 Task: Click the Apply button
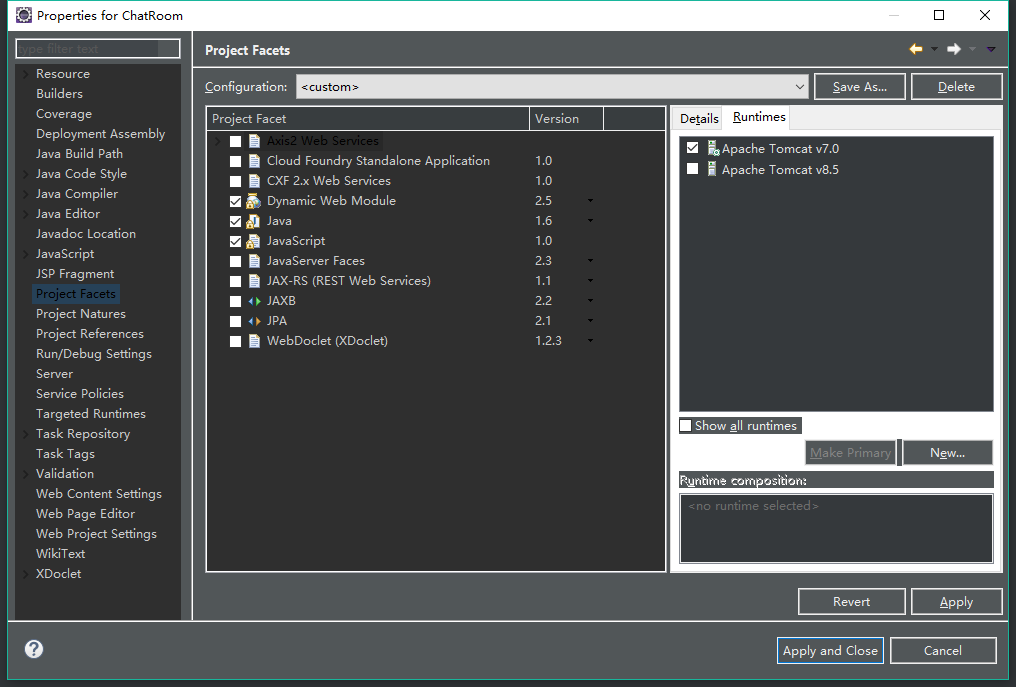[956, 601]
